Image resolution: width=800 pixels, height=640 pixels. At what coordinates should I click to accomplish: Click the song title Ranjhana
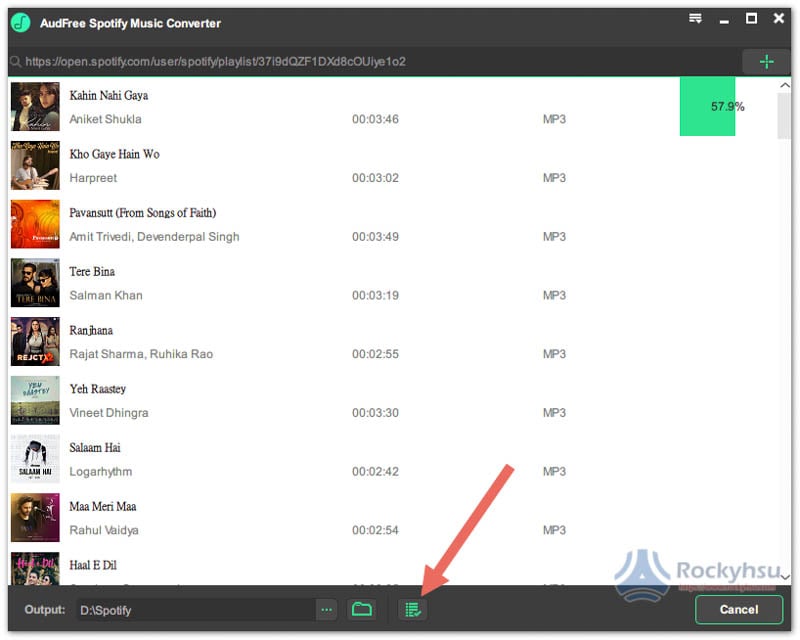[x=91, y=330]
